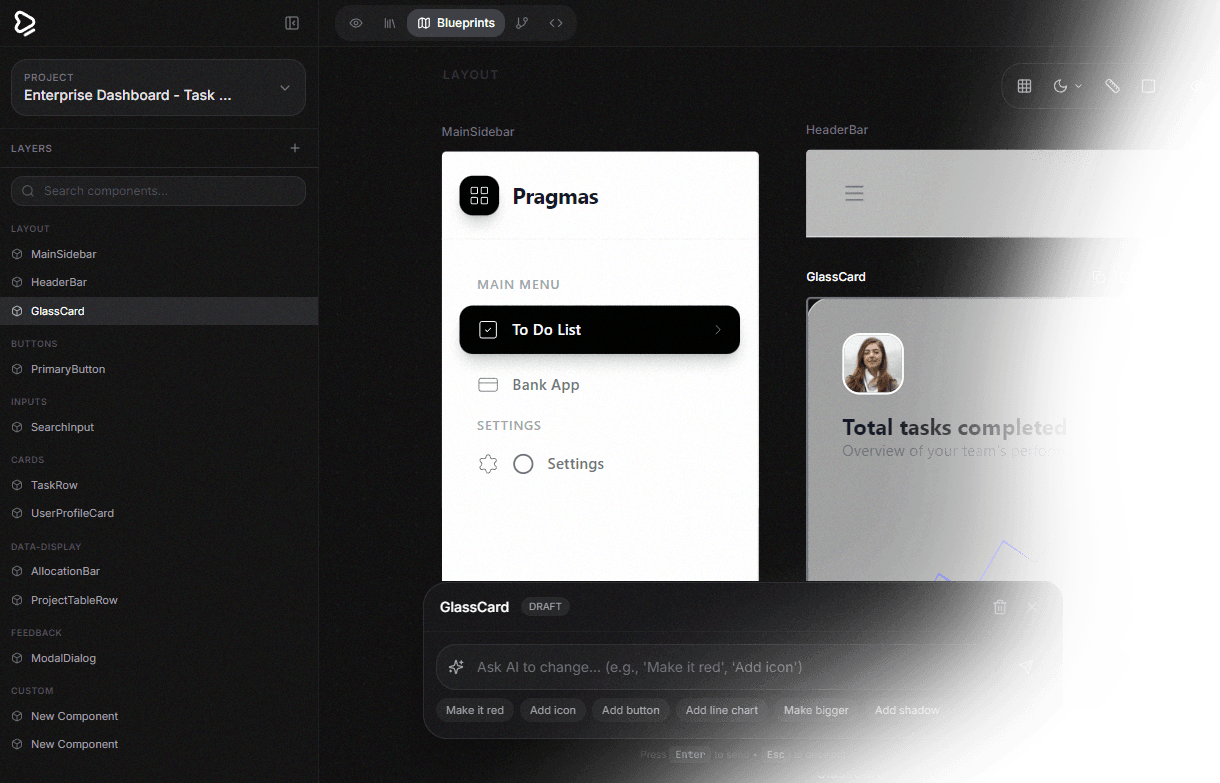The height and width of the screenshot is (783, 1220).
Task: Delete GlassCard with the trash icon
Action: point(1000,607)
